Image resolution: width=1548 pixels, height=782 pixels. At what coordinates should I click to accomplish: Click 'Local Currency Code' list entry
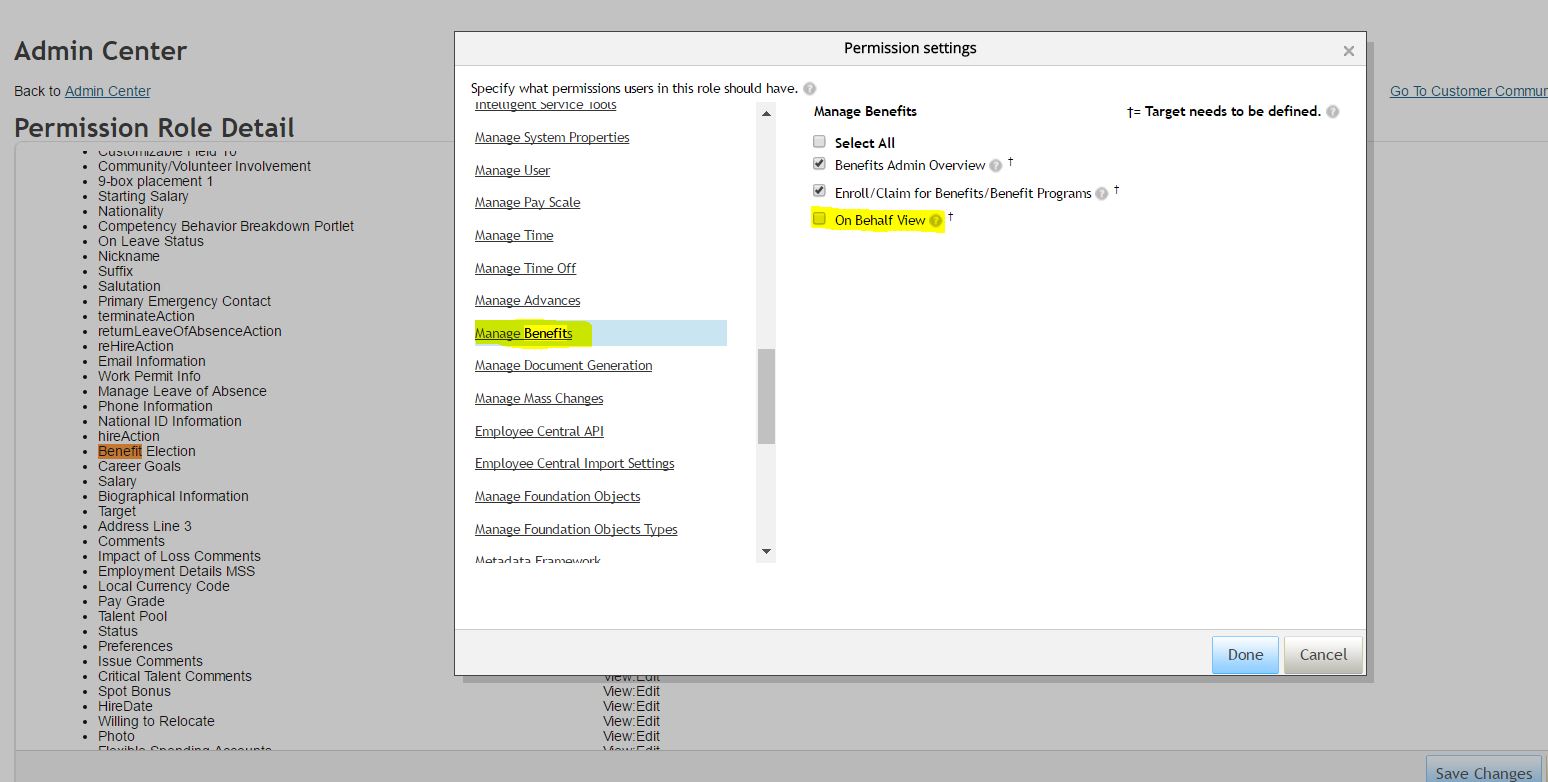tap(164, 586)
